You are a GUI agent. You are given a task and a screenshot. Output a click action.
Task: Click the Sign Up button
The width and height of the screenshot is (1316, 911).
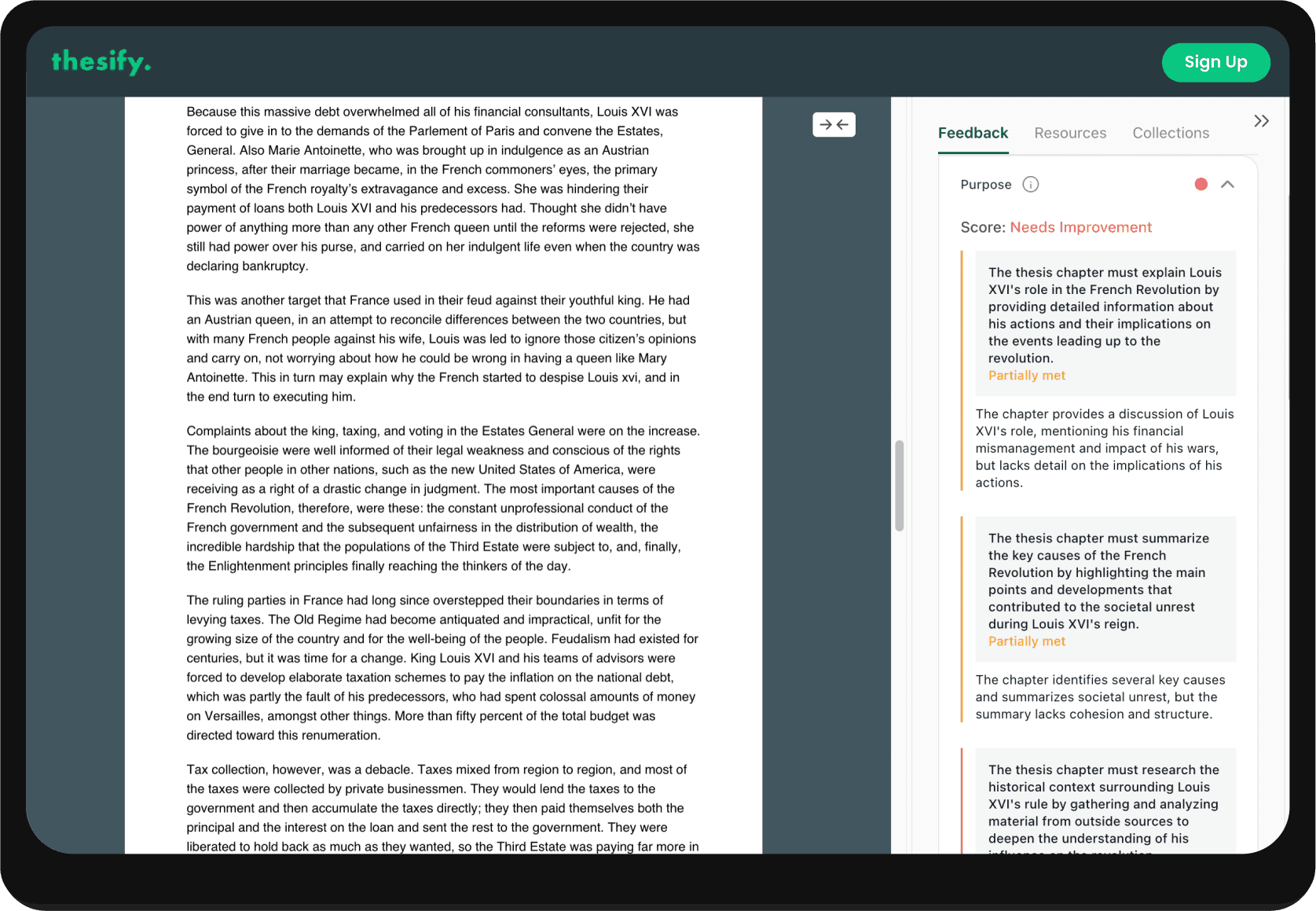coord(1215,62)
